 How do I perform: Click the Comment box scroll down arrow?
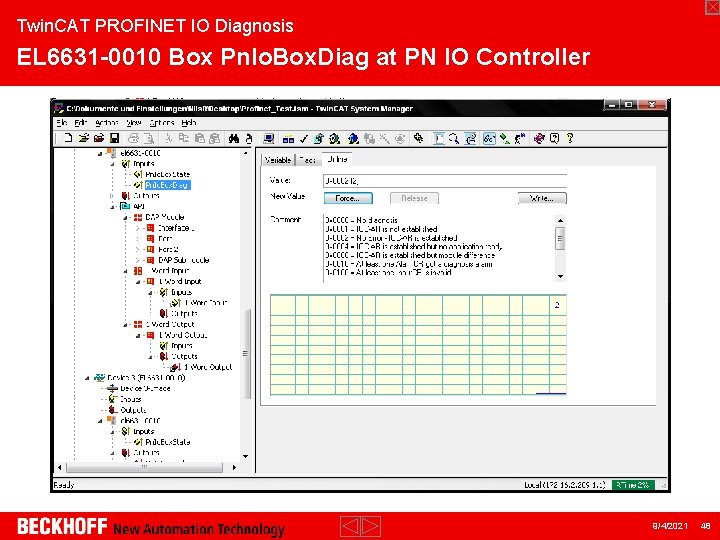[x=560, y=276]
